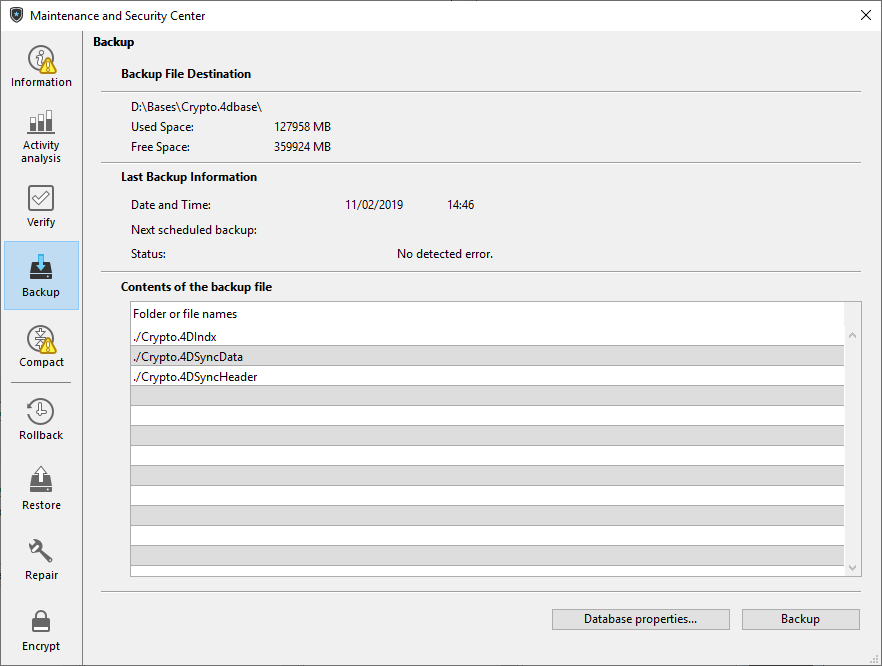Go to the Rollback page icon
This screenshot has height=666, width=882.
pyautogui.click(x=41, y=411)
